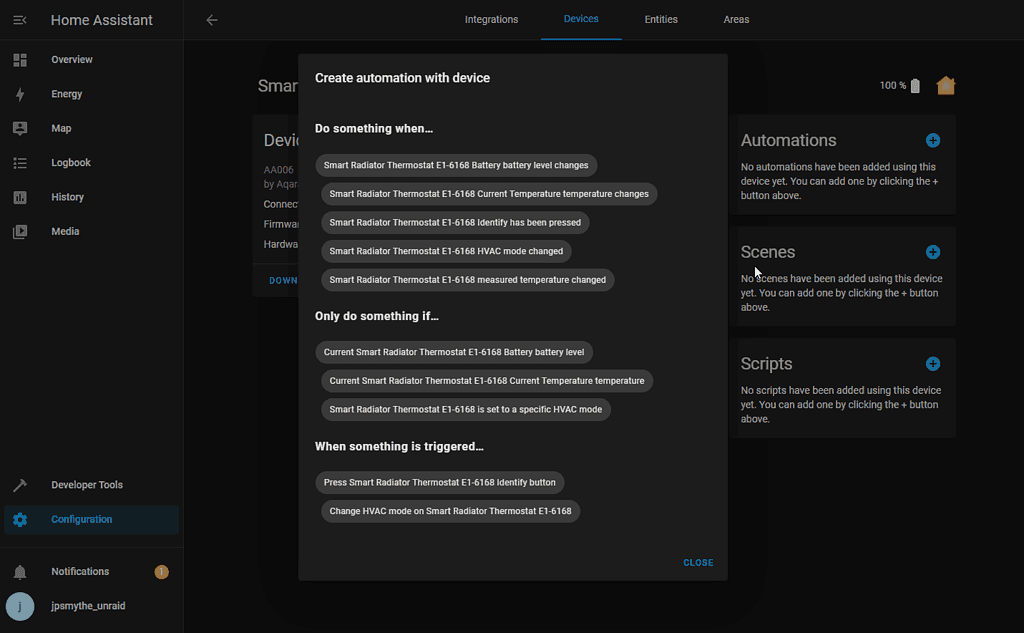
Task: Open Logbook in the sidebar
Action: [71, 163]
